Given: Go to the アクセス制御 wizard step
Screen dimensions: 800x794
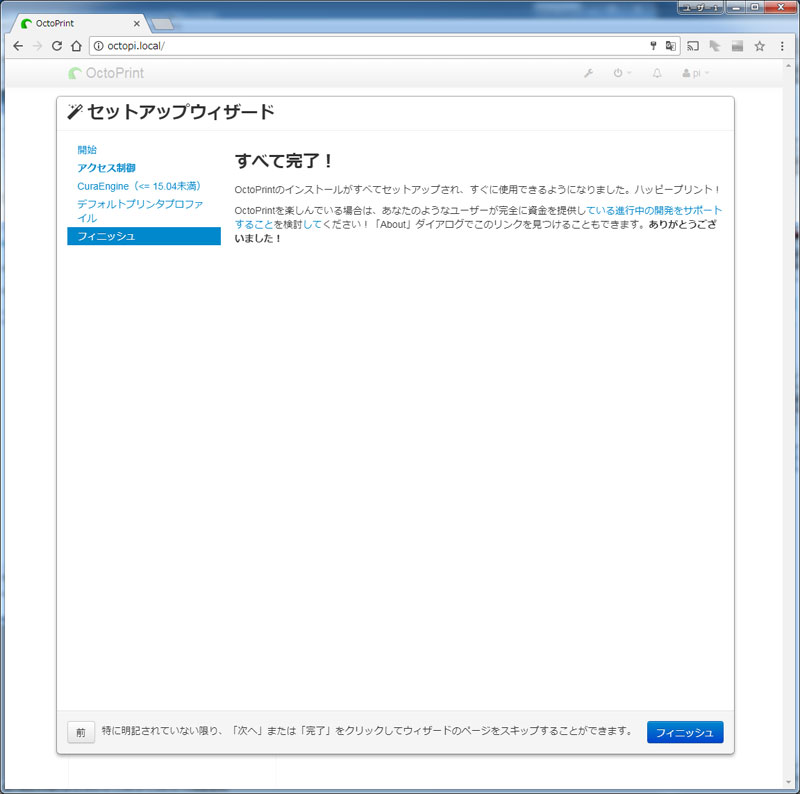Looking at the screenshot, I should pos(106,167).
